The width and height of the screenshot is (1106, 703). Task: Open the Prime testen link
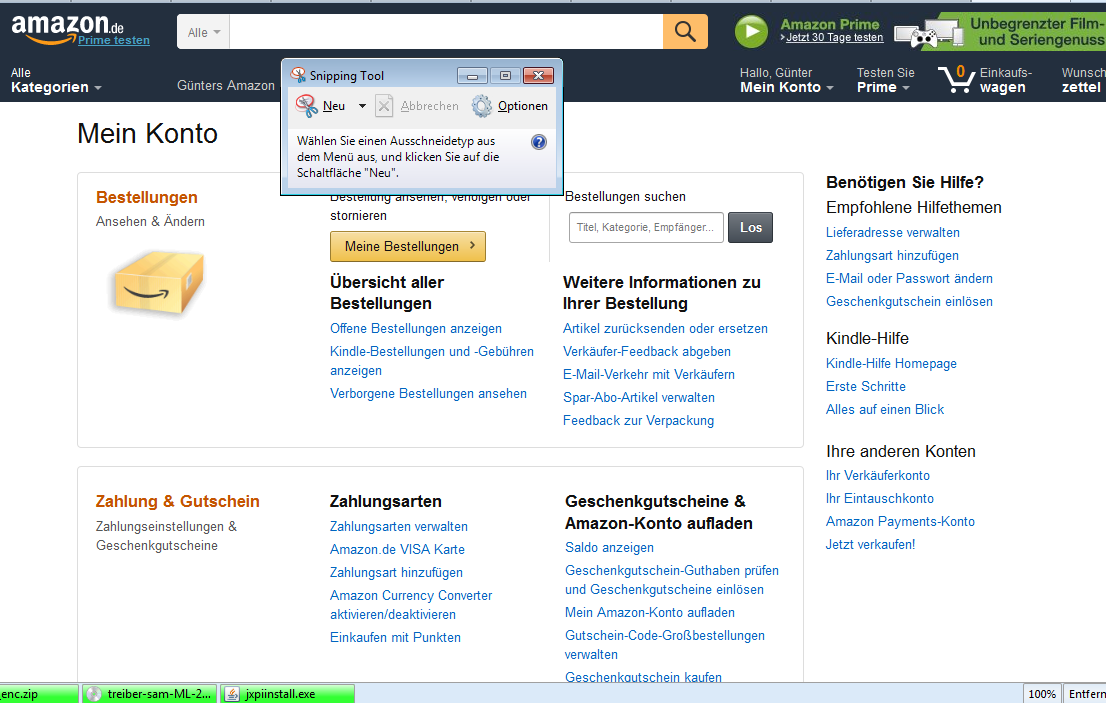click(114, 40)
